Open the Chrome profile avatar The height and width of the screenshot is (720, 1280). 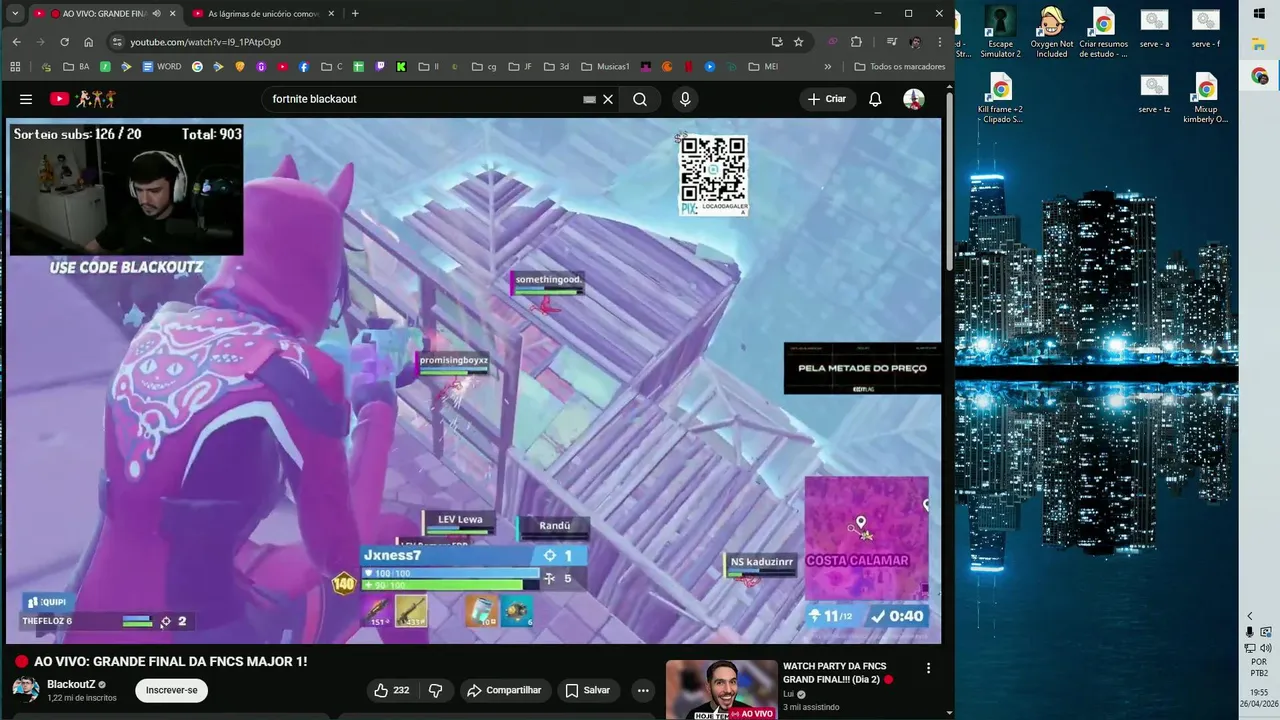[x=915, y=42]
